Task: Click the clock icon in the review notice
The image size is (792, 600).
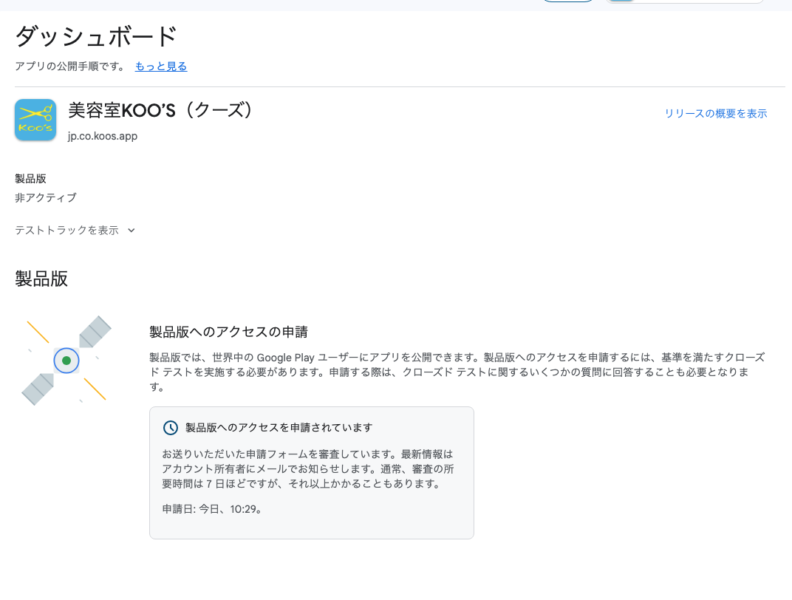Action: point(171,428)
